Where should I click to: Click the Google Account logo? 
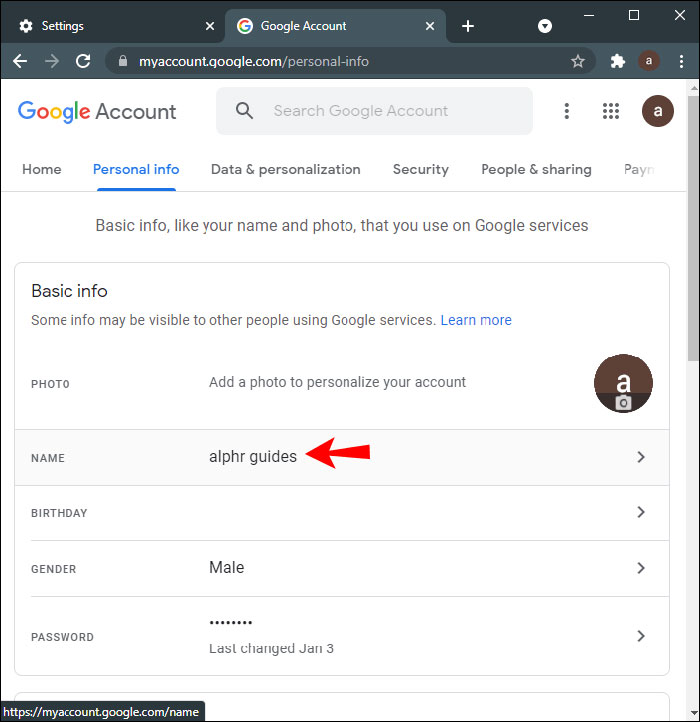point(97,111)
